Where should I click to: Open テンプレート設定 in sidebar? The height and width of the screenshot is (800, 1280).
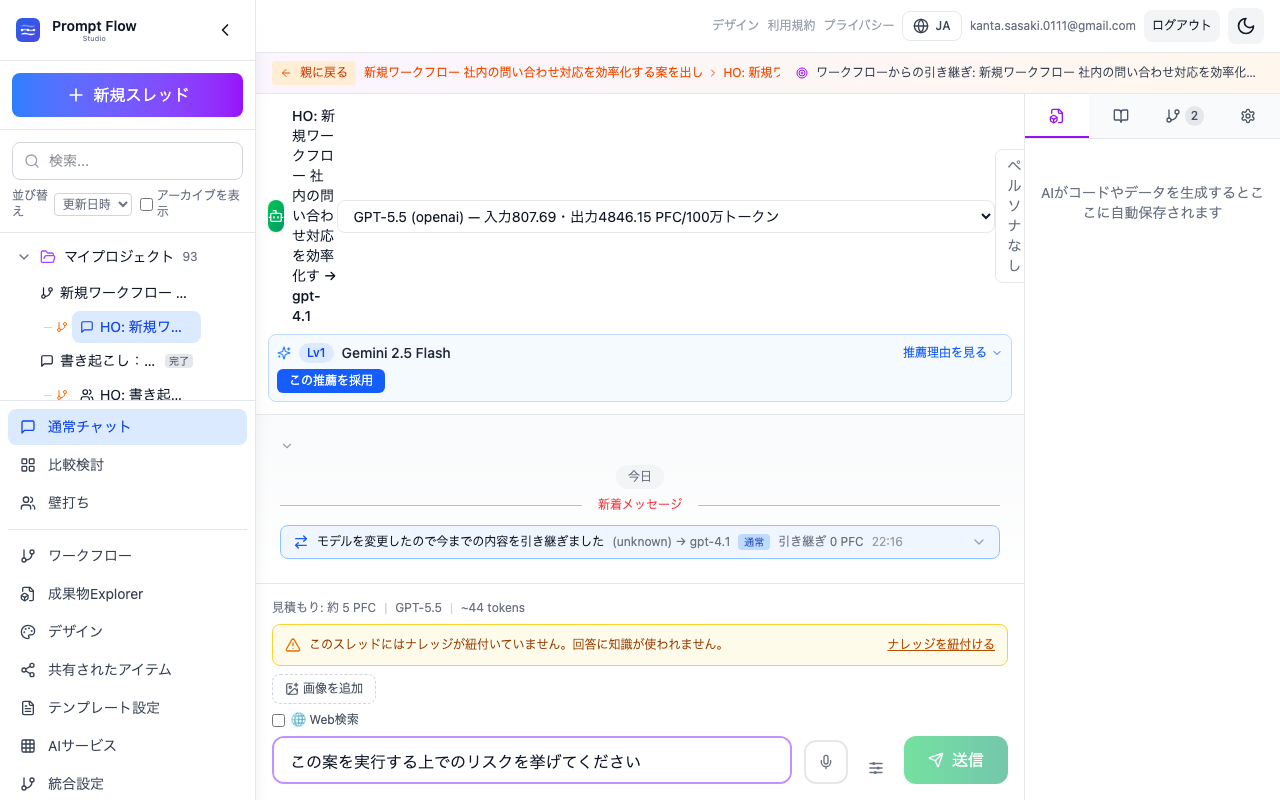point(127,708)
